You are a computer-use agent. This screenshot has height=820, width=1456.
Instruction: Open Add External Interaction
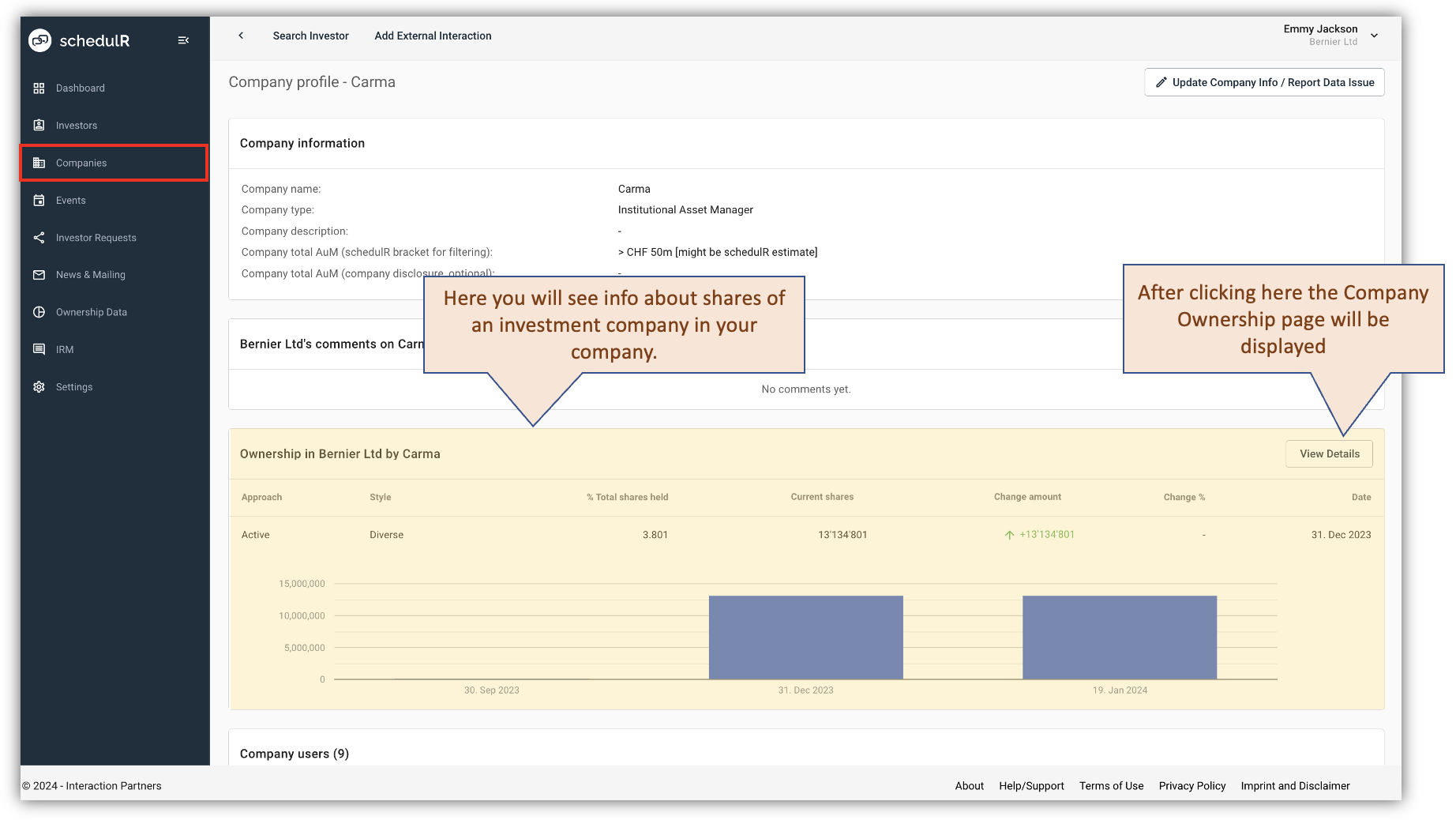[433, 36]
